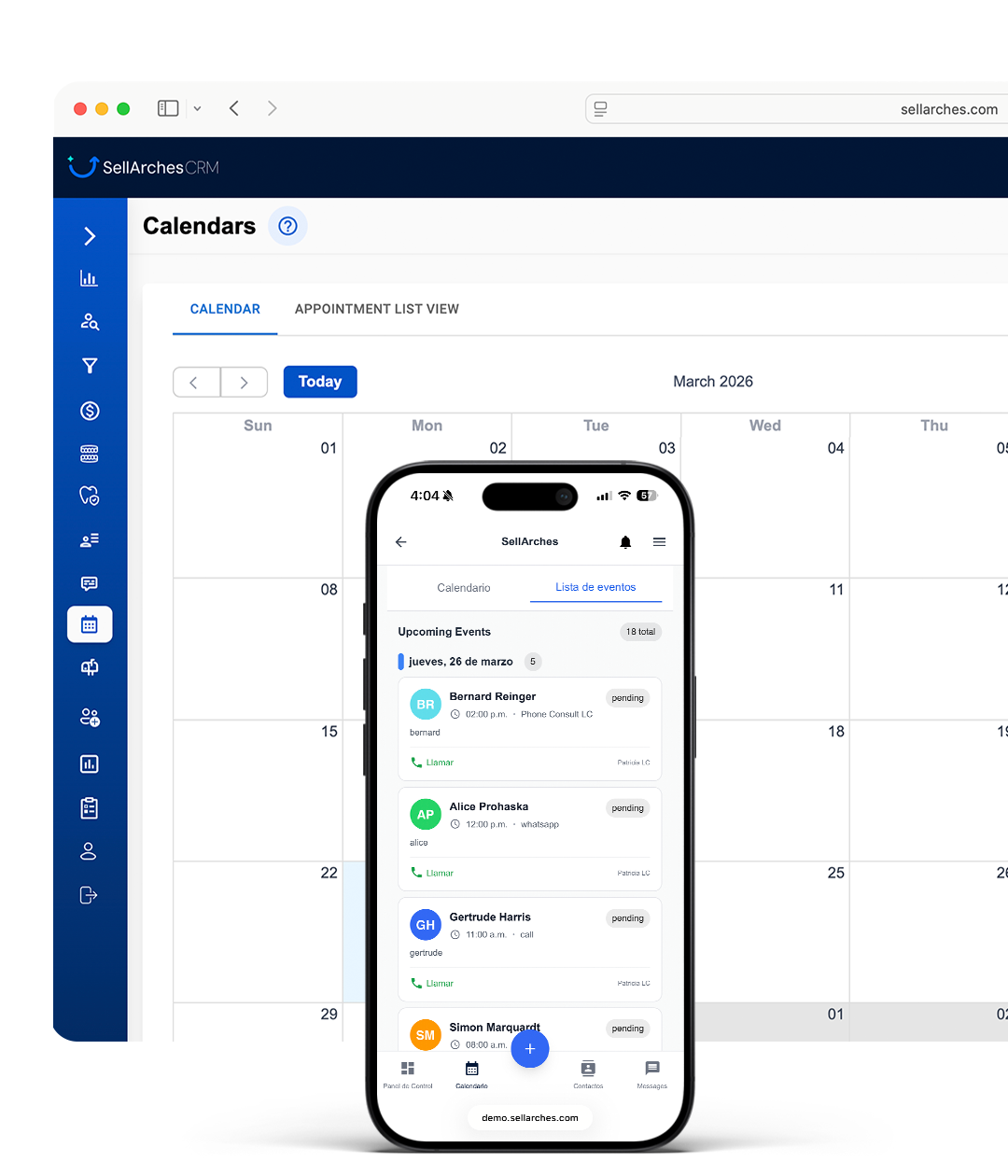Screen dimensions: 1008x1176
Task: Click the 'March 2026' month title
Action: tap(713, 382)
